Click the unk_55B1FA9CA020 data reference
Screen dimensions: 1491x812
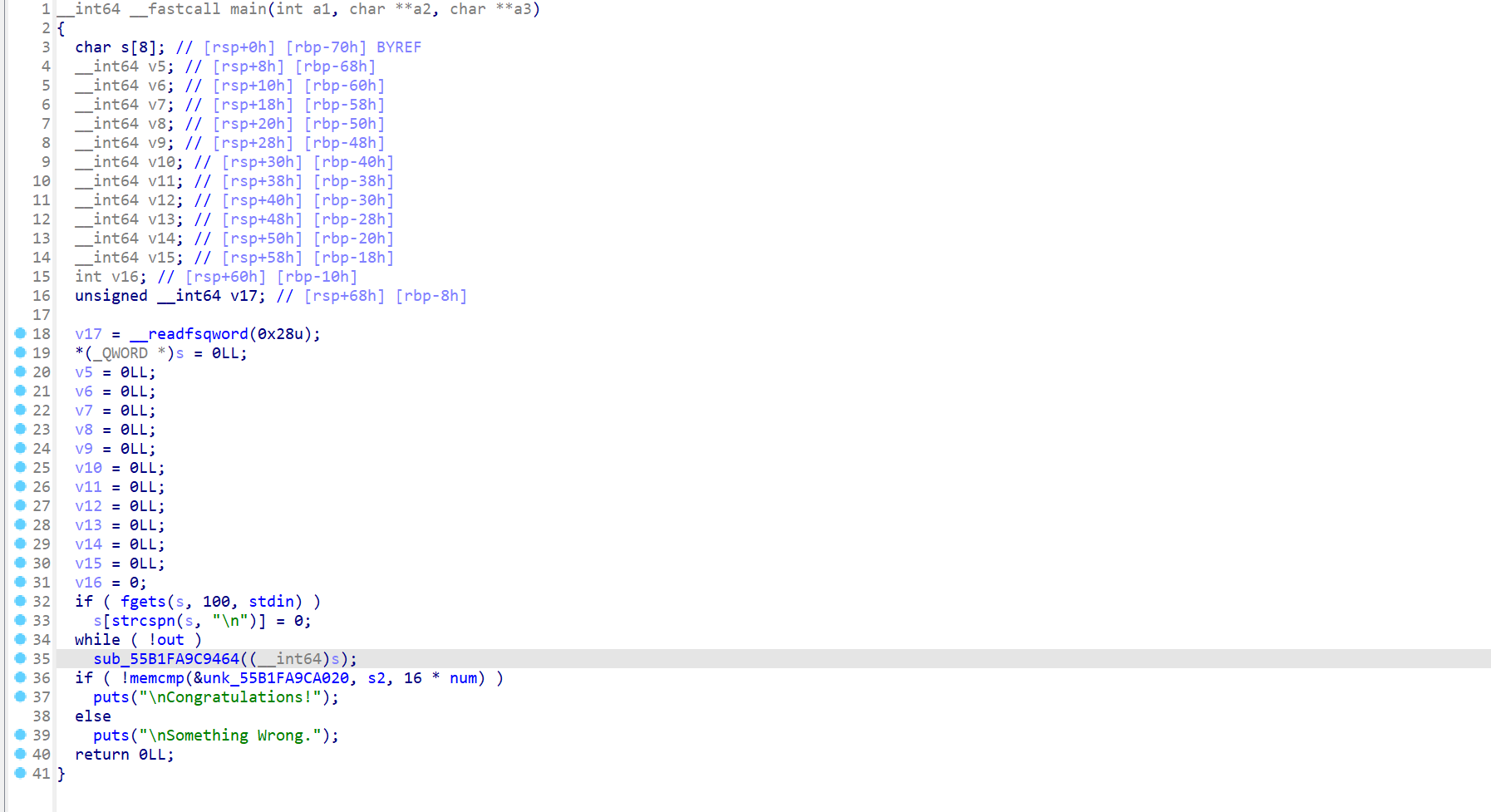[x=276, y=678]
